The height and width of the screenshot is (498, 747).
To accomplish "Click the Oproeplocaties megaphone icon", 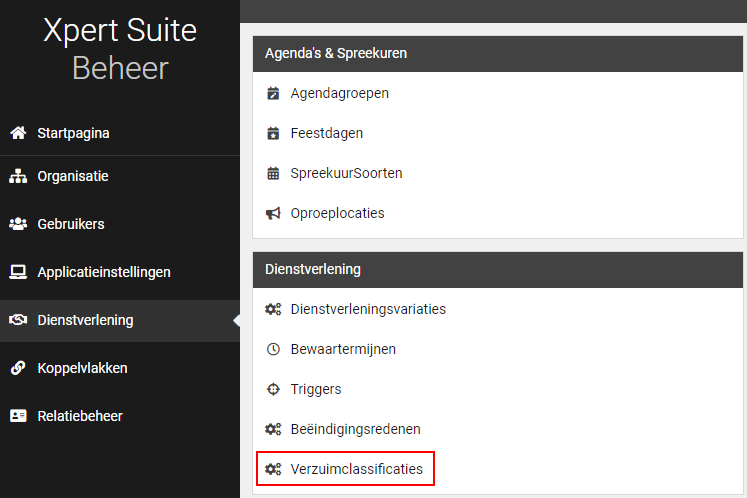I will tap(273, 213).
